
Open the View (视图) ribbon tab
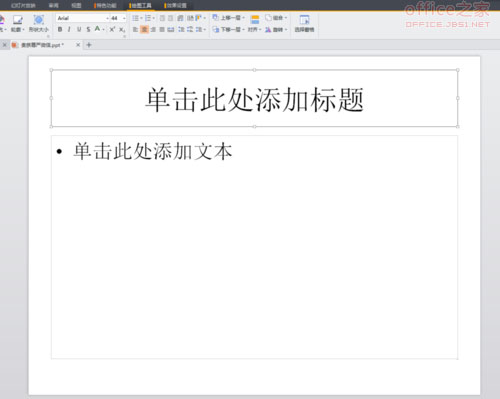pyautogui.click(x=76, y=5)
